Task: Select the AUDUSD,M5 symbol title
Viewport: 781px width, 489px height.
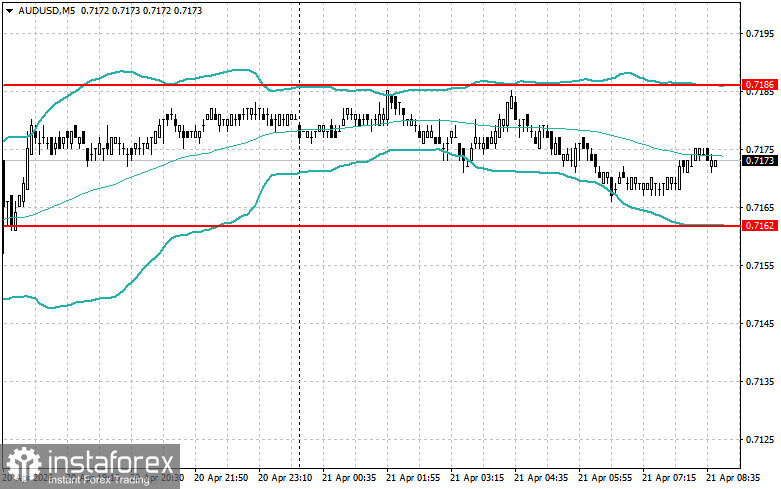Action: pyautogui.click(x=46, y=10)
